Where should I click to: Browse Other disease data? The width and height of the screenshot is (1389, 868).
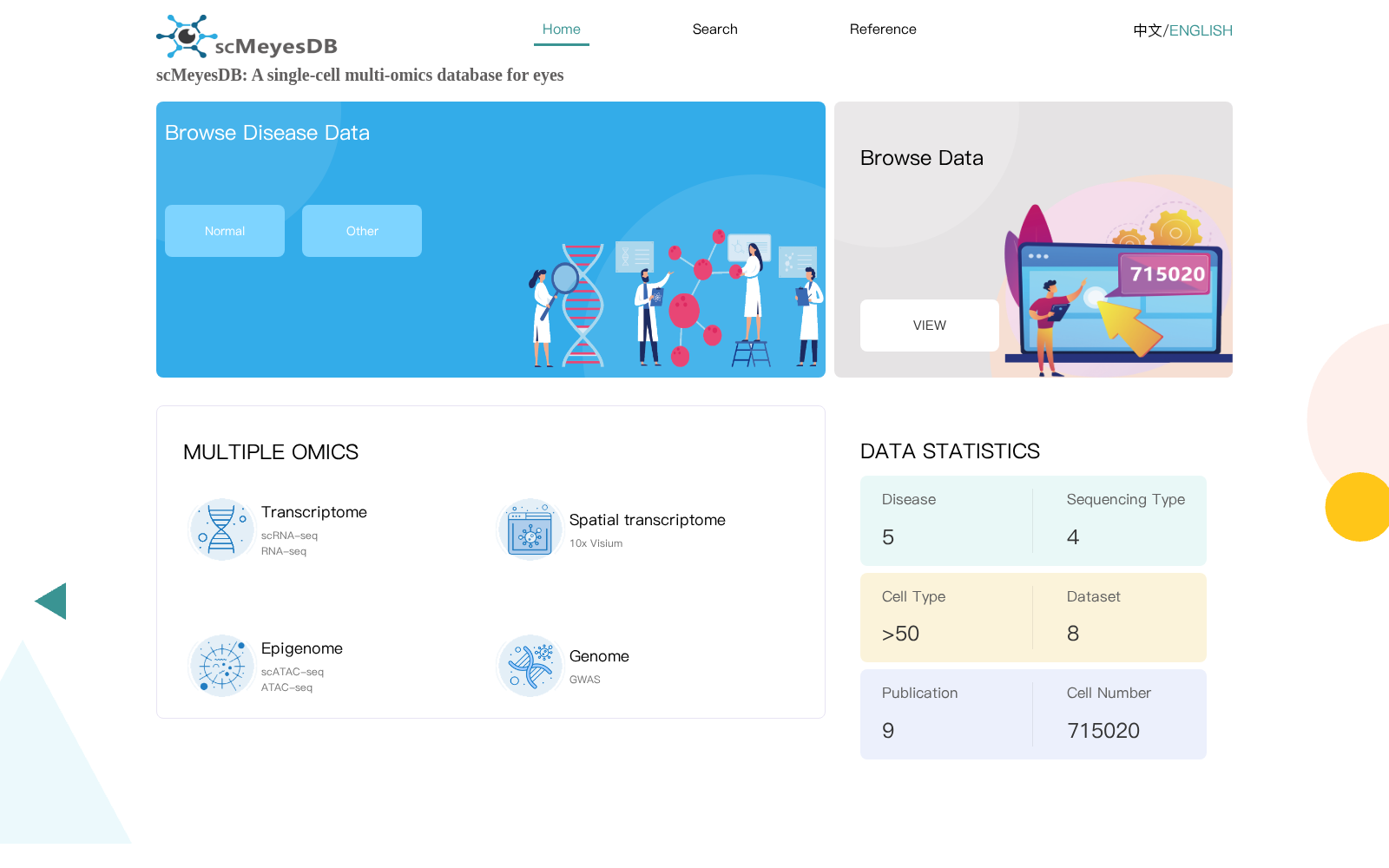point(362,231)
